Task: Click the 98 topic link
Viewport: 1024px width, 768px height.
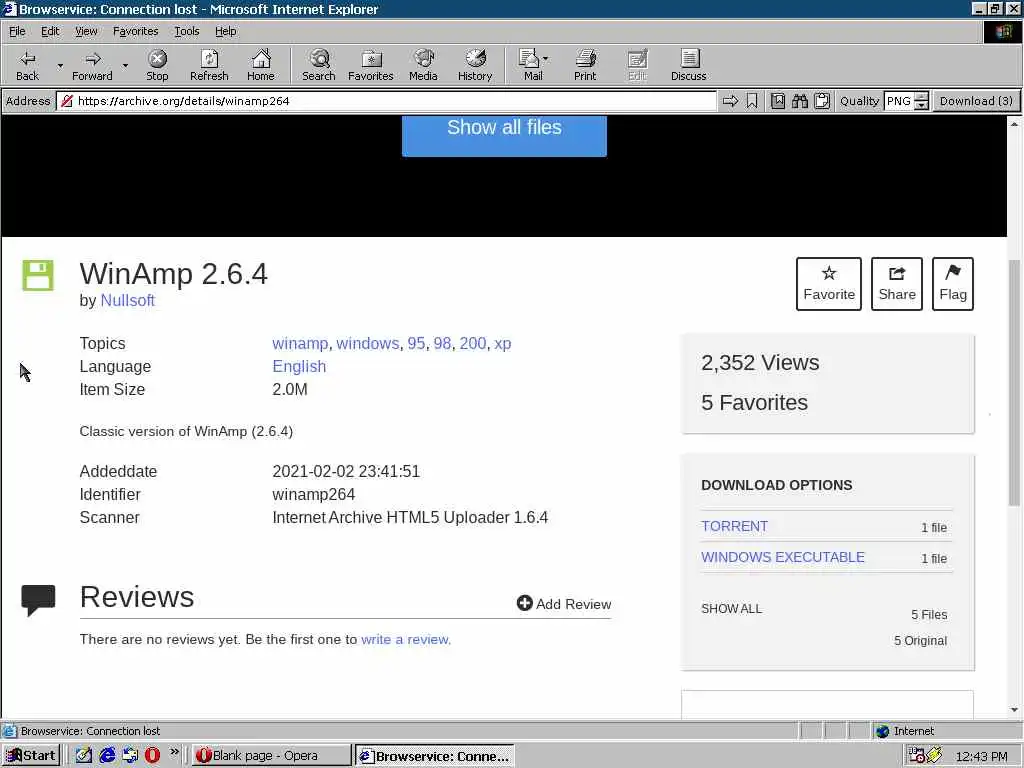Action: click(442, 344)
